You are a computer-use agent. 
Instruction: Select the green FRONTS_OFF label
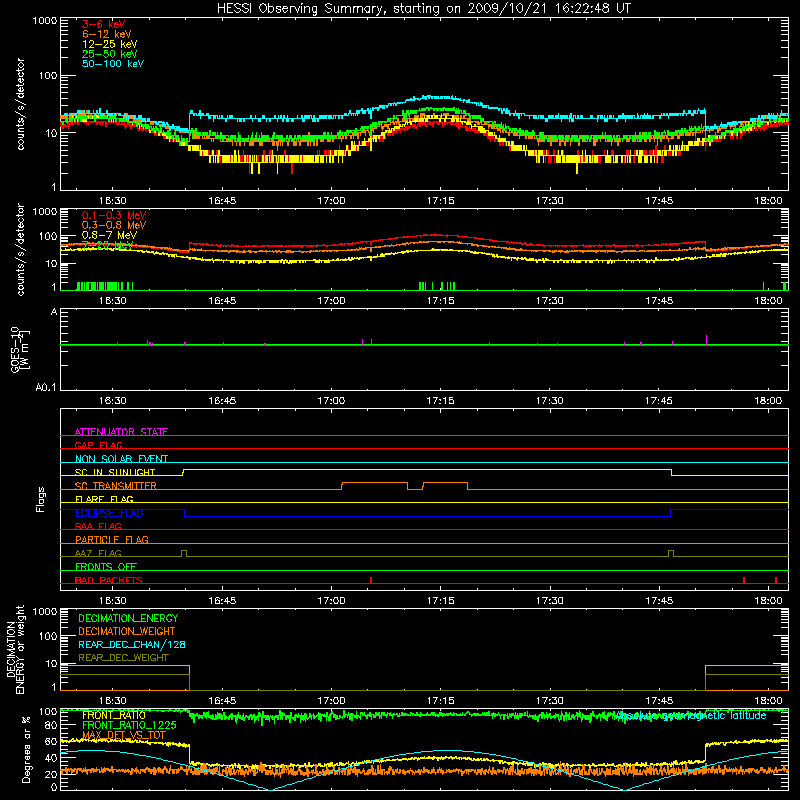[x=106, y=567]
